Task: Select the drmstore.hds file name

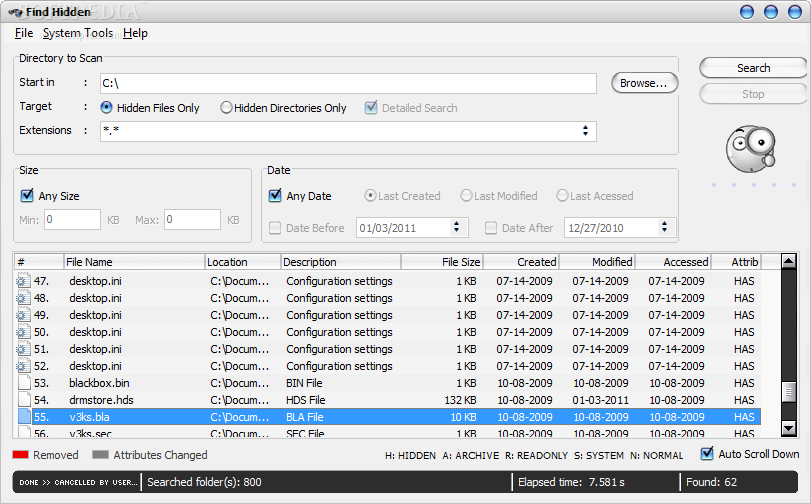Action: point(101,400)
